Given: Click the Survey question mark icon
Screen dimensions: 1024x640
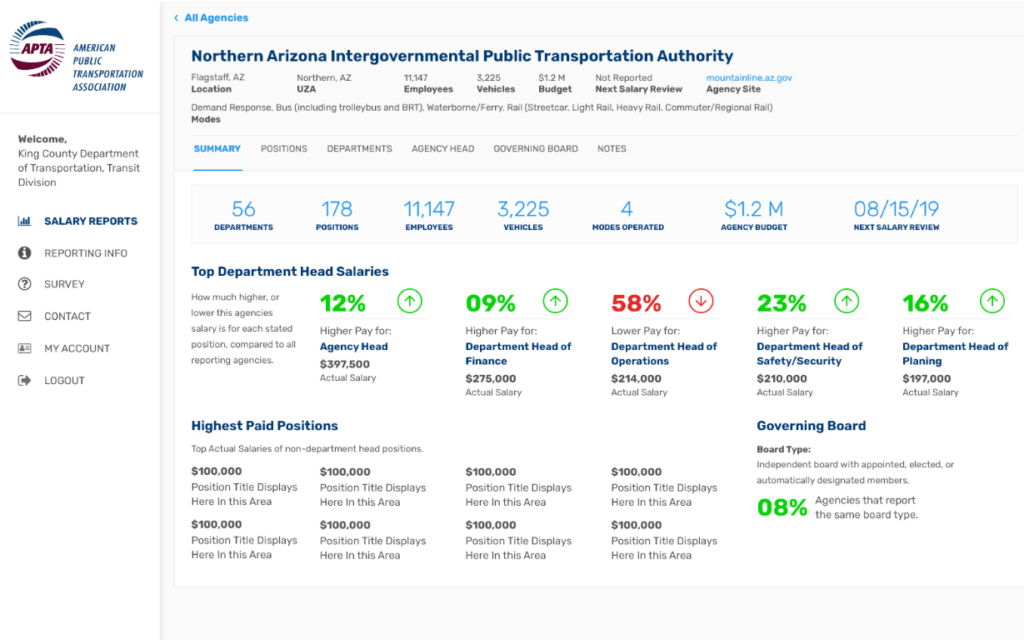Looking at the screenshot, I should point(24,284).
